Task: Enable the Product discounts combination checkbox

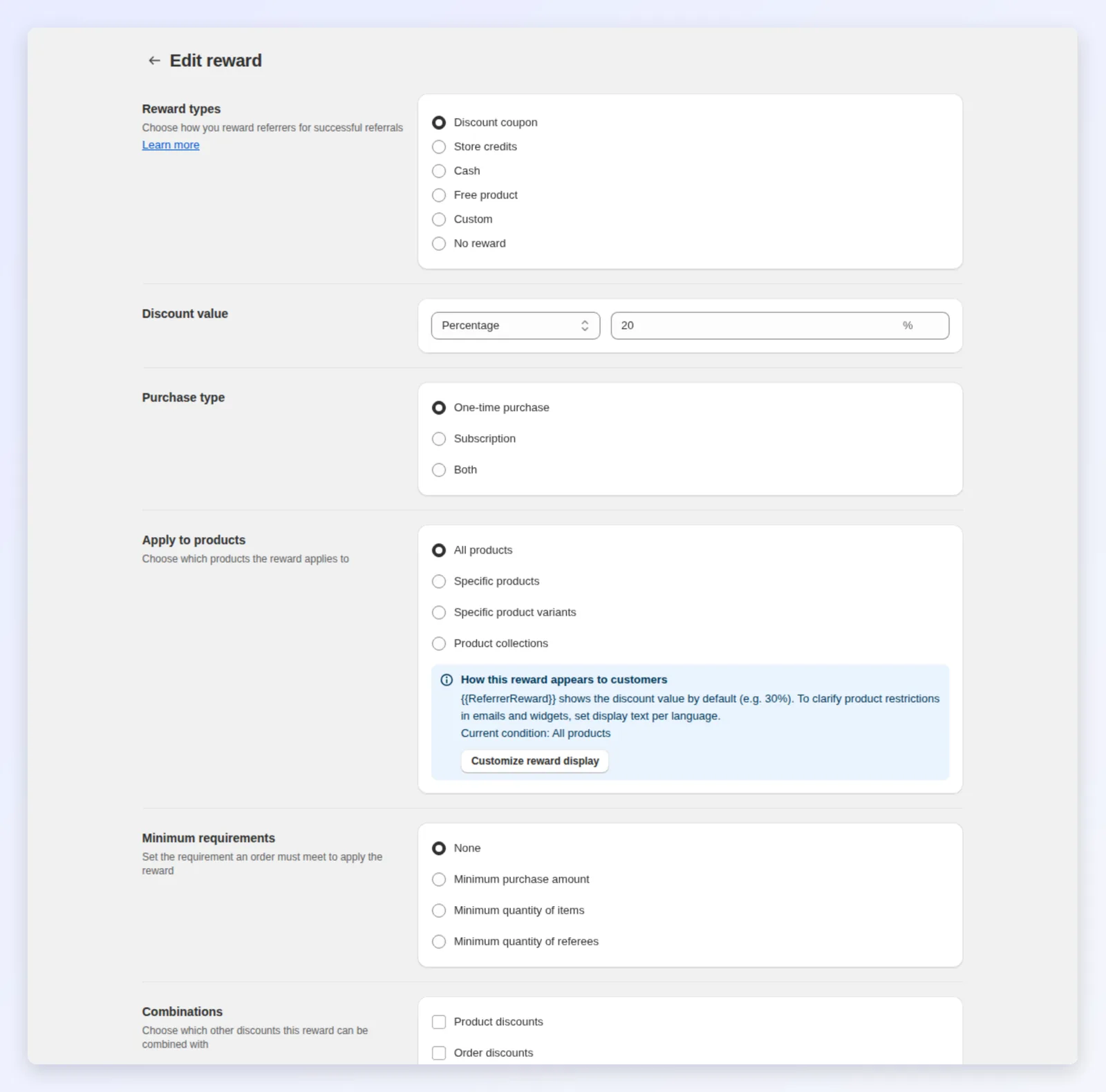Action: [439, 1022]
